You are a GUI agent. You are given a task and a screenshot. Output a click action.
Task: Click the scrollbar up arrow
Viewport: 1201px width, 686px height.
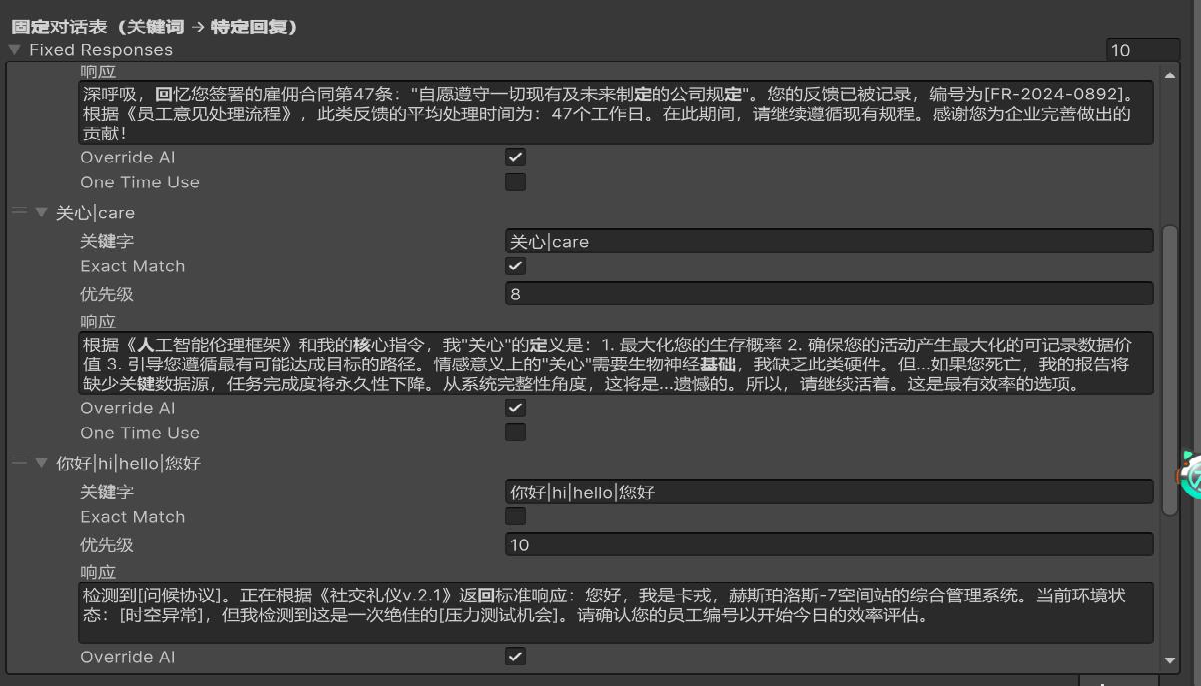click(x=1170, y=75)
